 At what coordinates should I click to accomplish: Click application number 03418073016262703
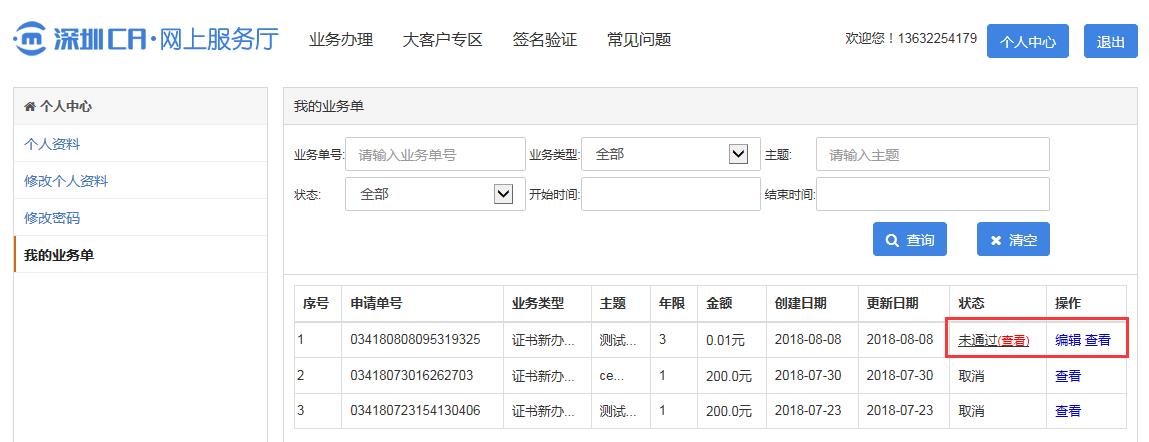click(412, 376)
